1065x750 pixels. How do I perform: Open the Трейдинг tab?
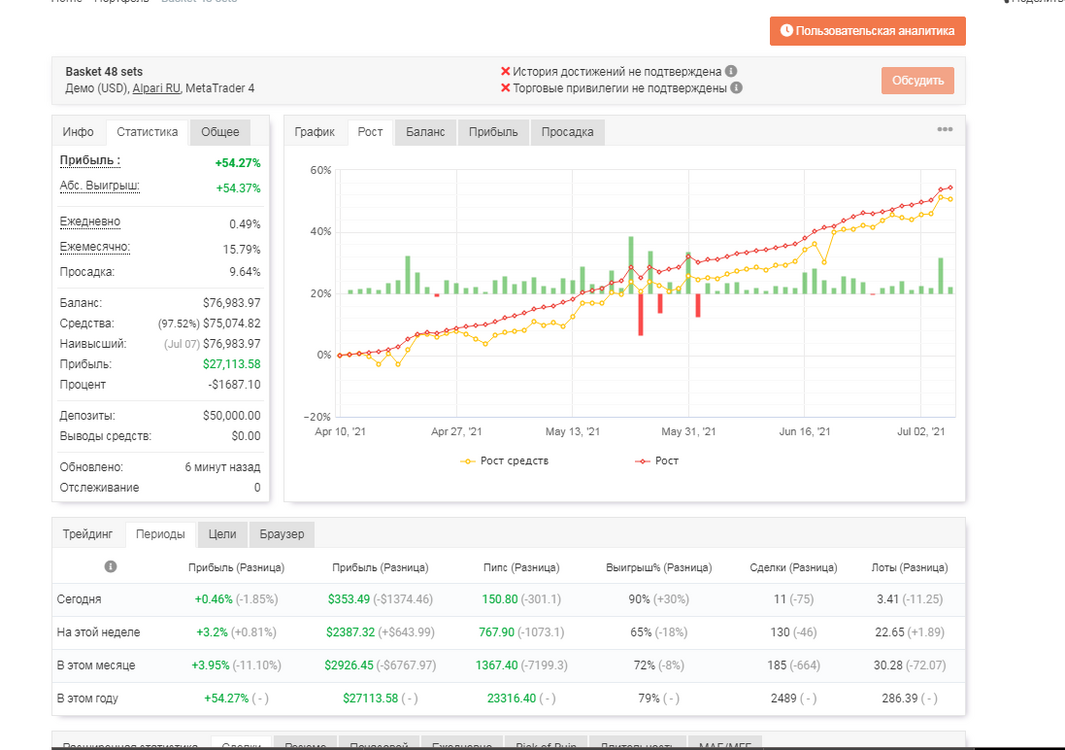(88, 534)
